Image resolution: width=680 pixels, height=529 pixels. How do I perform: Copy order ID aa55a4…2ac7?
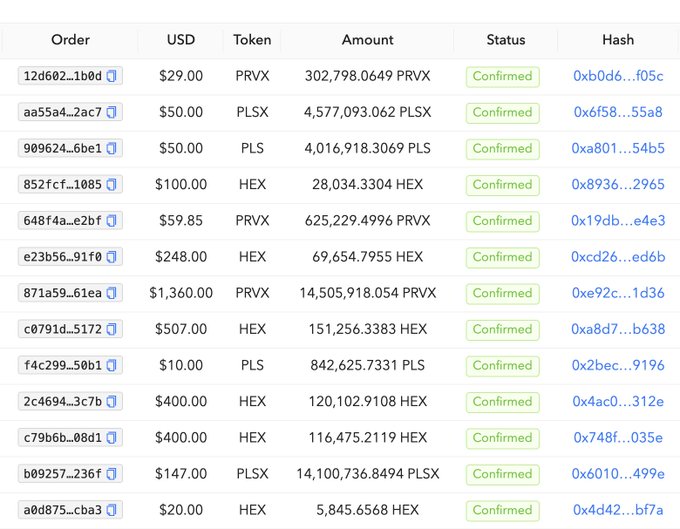coord(111,112)
